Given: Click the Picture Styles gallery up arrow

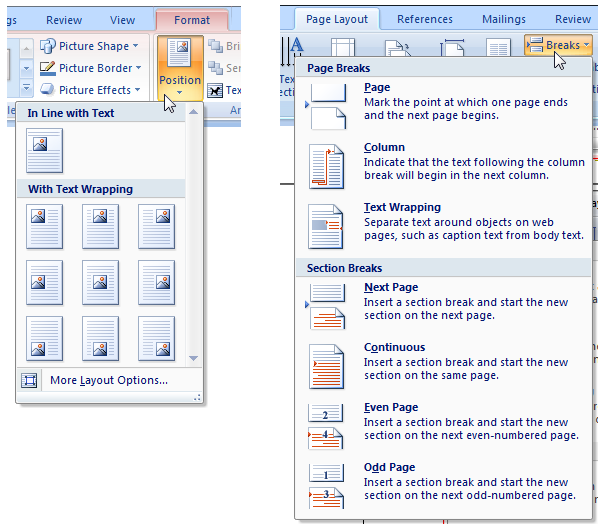Looking at the screenshot, I should 26,49.
